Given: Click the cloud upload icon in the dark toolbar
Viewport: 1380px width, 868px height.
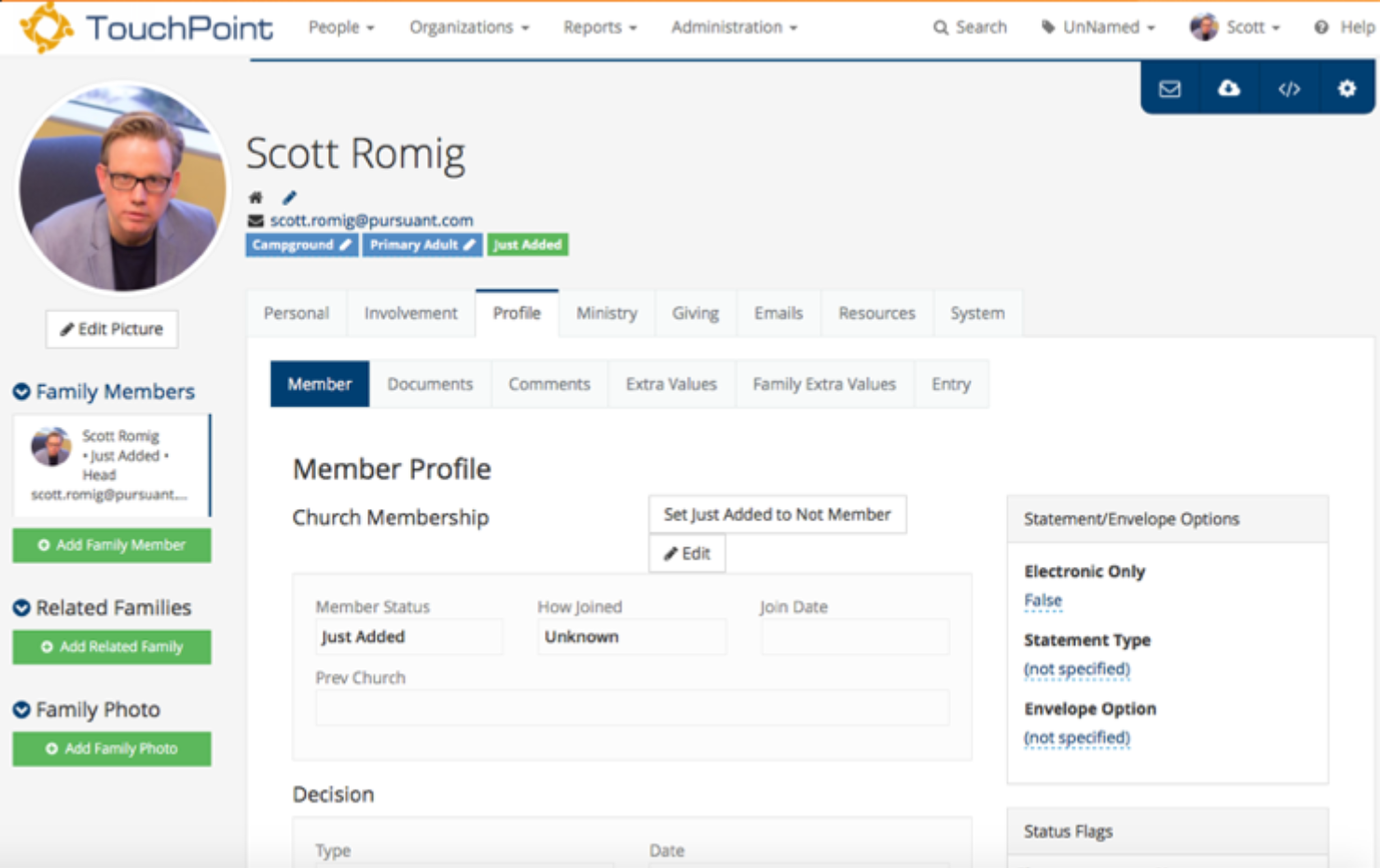Looking at the screenshot, I should (1229, 89).
